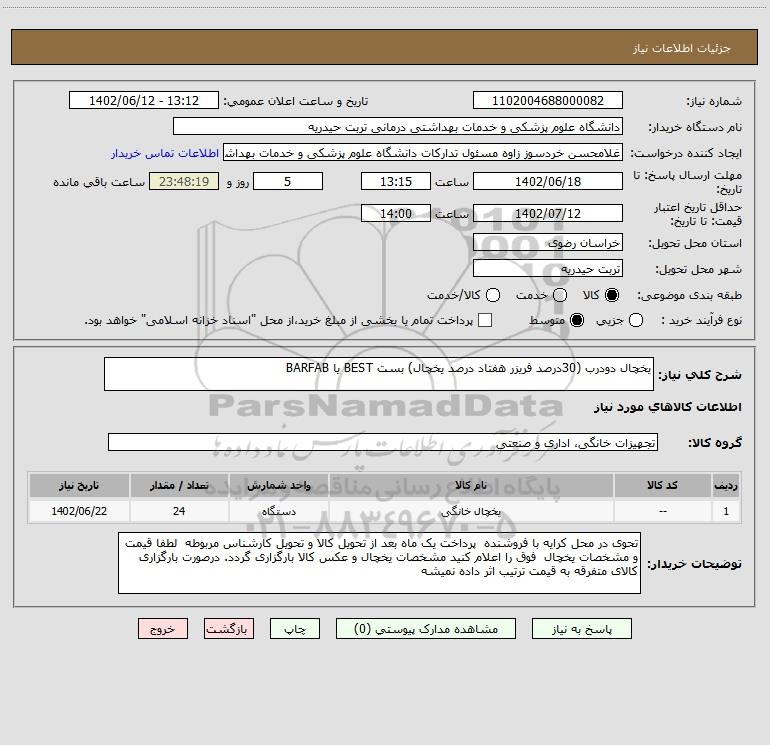Select the کالا/خدمت radio button
This screenshot has width=770, height=745.
[x=493, y=295]
